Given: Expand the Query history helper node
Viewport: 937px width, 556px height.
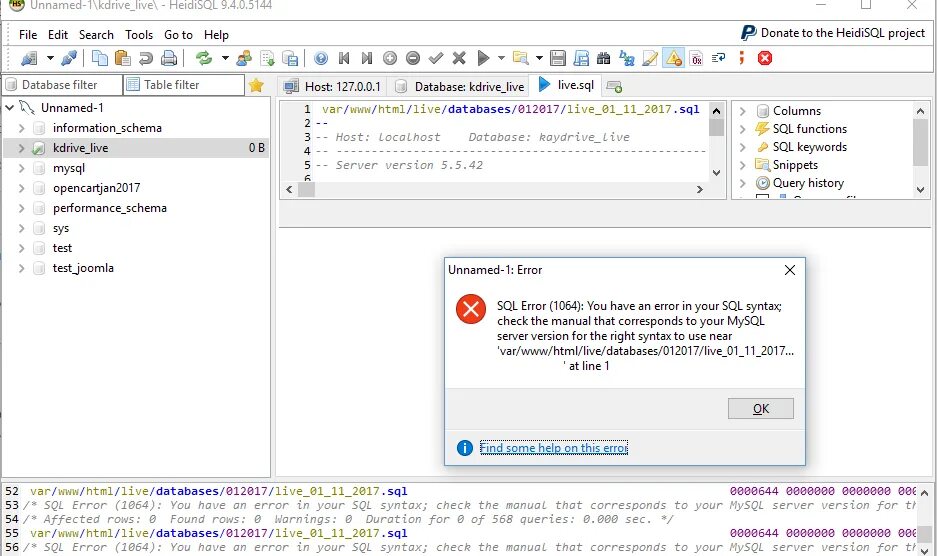Looking at the screenshot, I should [742, 183].
